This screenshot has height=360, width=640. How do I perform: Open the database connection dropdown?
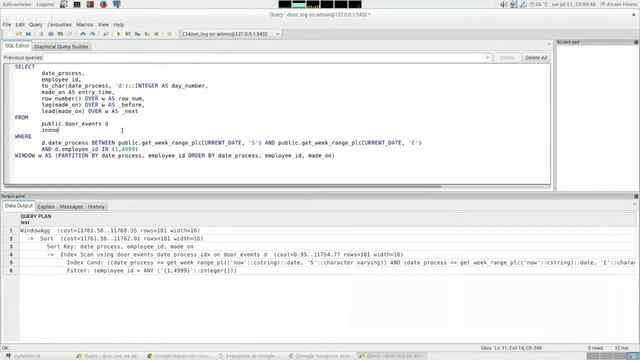point(230,34)
